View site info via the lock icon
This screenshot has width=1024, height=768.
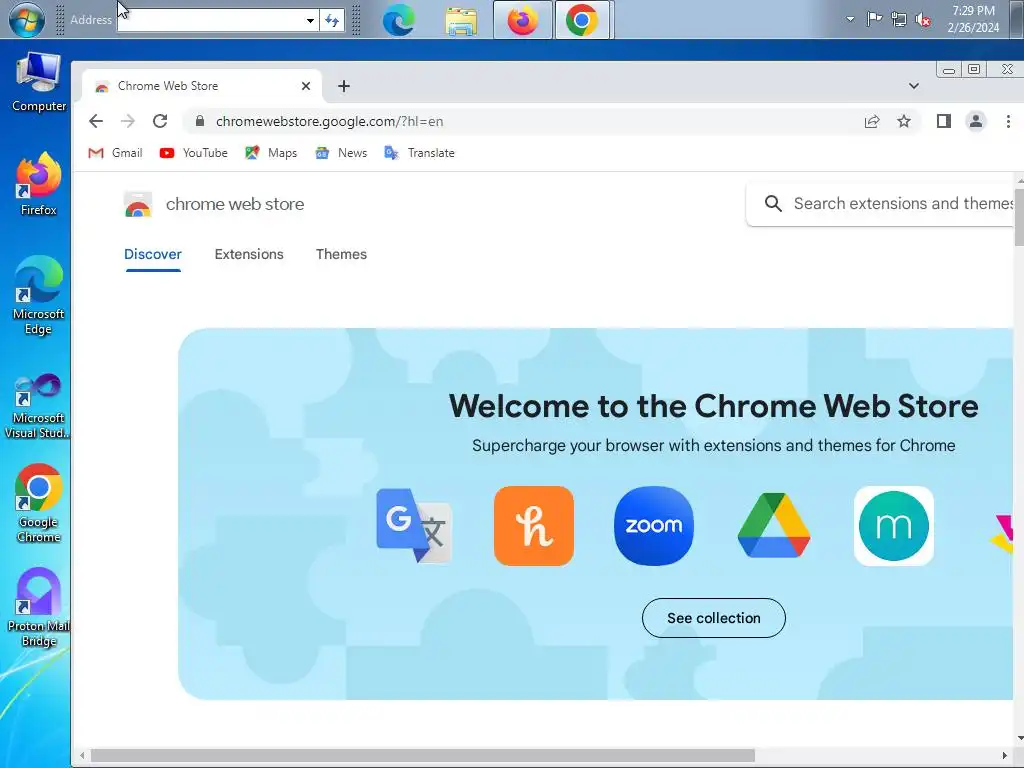(x=200, y=121)
